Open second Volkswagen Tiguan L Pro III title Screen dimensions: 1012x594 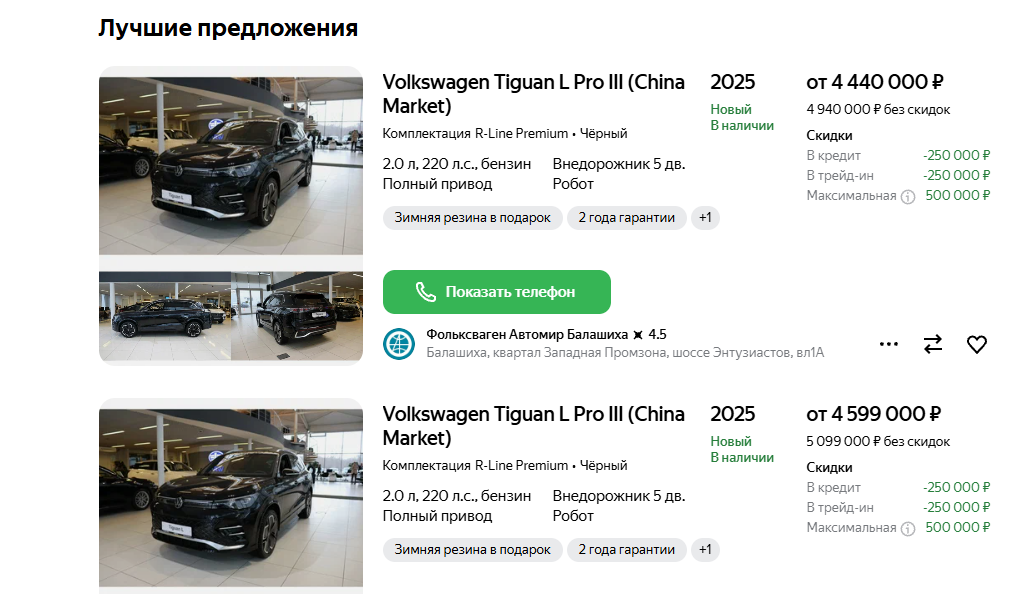pos(533,426)
